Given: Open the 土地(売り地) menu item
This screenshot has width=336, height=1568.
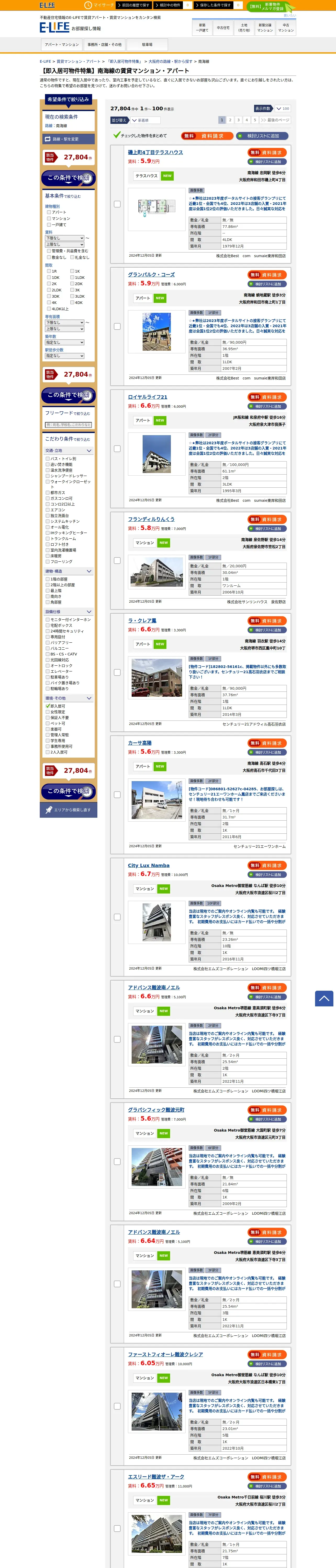Looking at the screenshot, I should [244, 27].
